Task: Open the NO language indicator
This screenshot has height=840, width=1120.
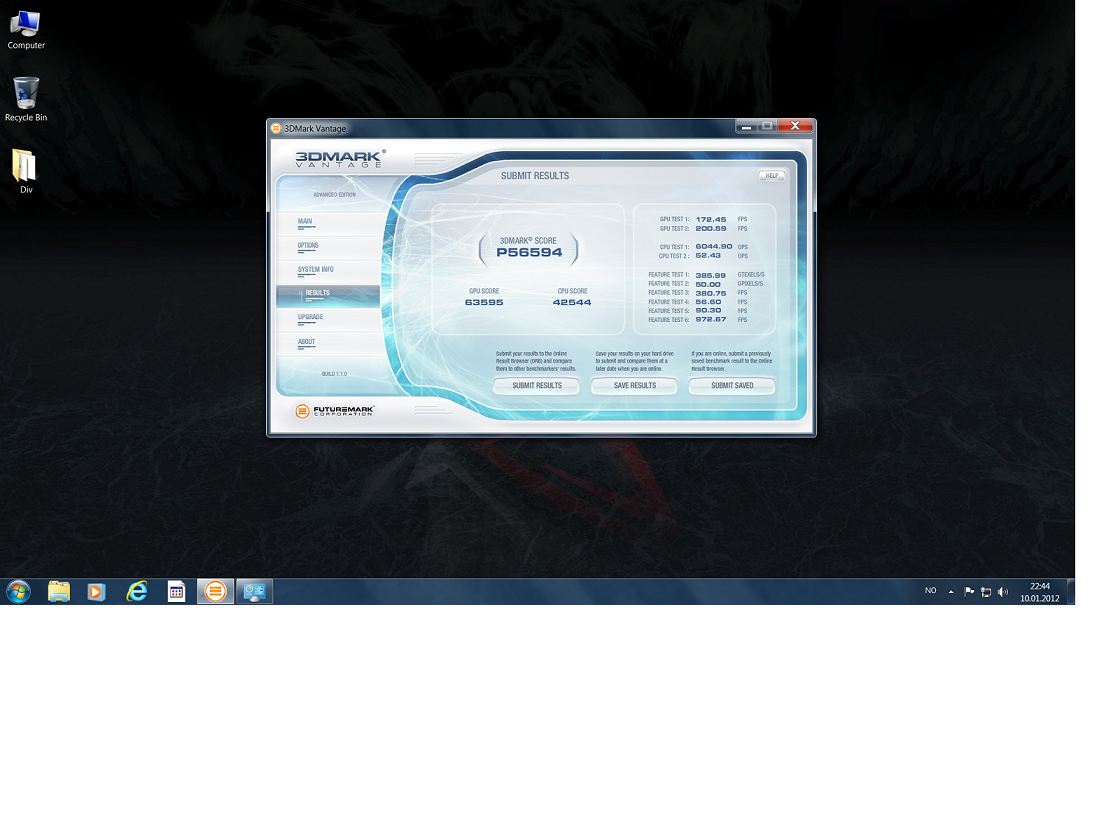Action: click(x=930, y=591)
